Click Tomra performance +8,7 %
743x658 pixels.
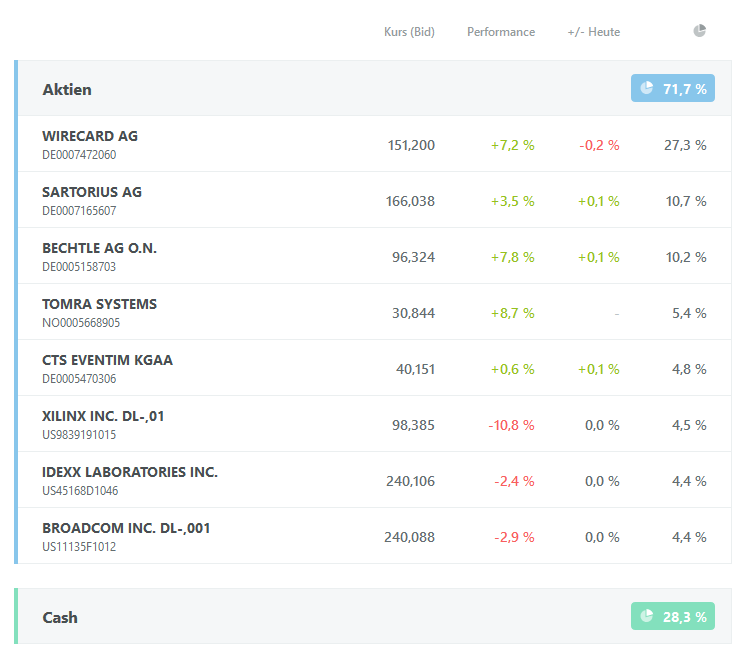click(x=512, y=313)
